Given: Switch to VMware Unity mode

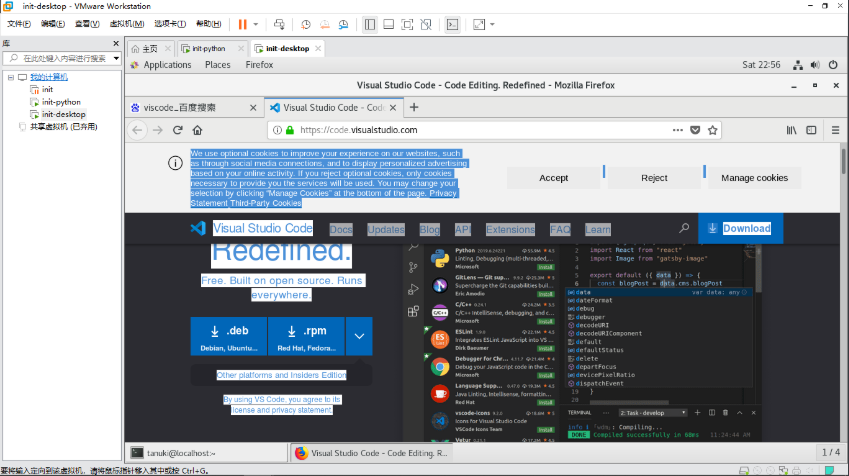Looking at the screenshot, I should (426, 24).
